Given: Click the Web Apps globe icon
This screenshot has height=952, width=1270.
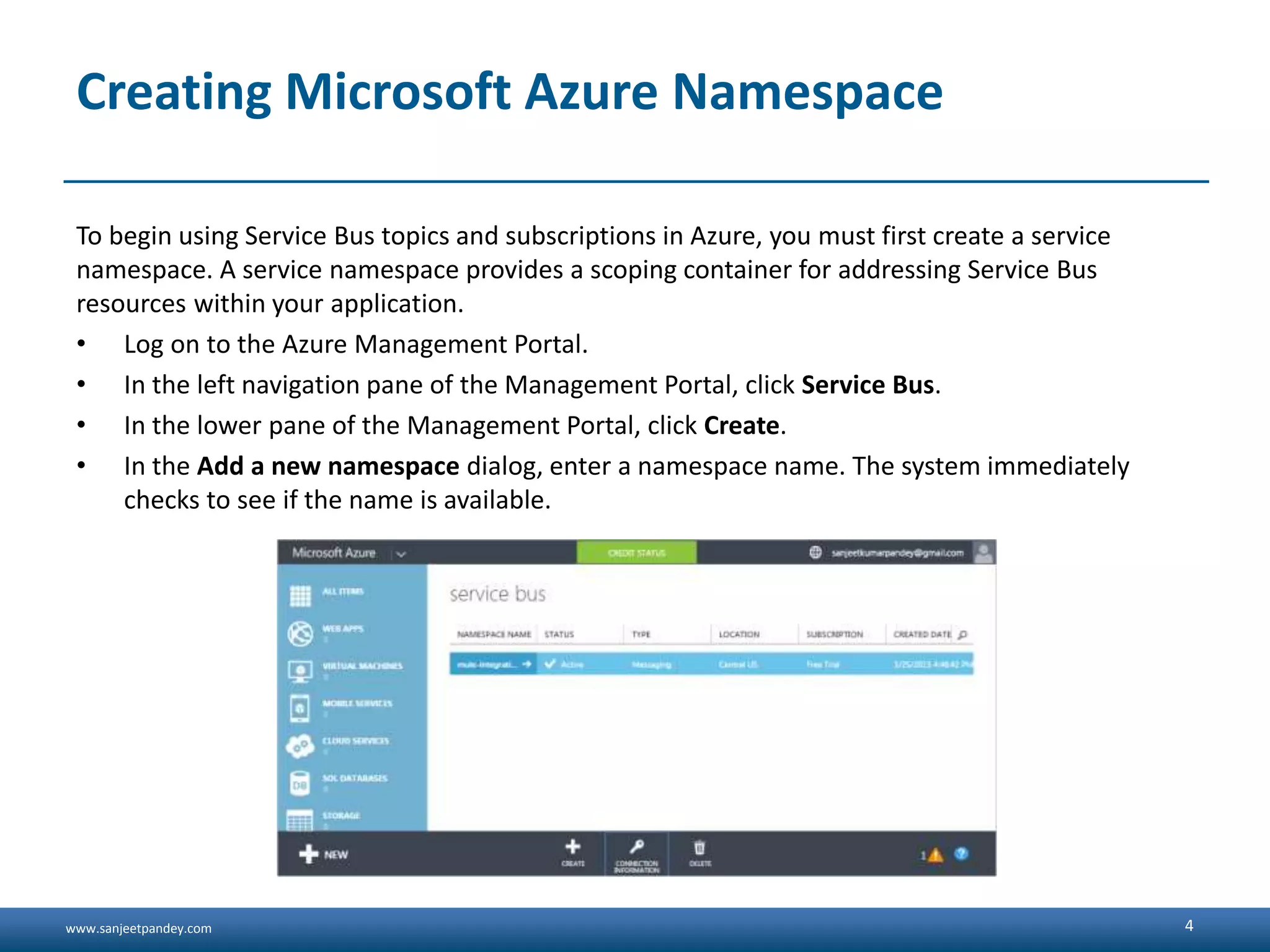Looking at the screenshot, I should pos(301,633).
